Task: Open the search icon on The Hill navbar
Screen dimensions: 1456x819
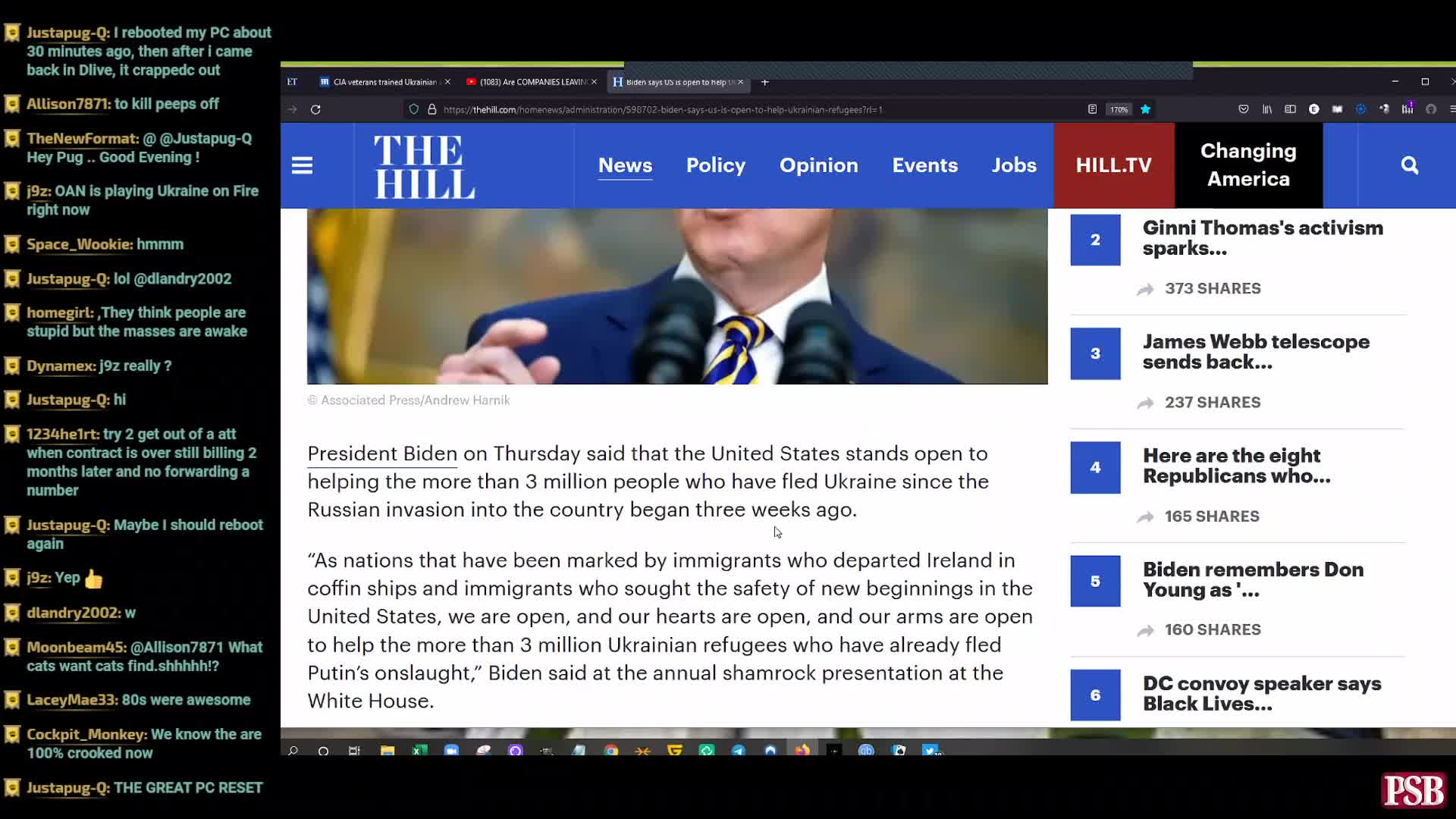Action: pyautogui.click(x=1409, y=165)
